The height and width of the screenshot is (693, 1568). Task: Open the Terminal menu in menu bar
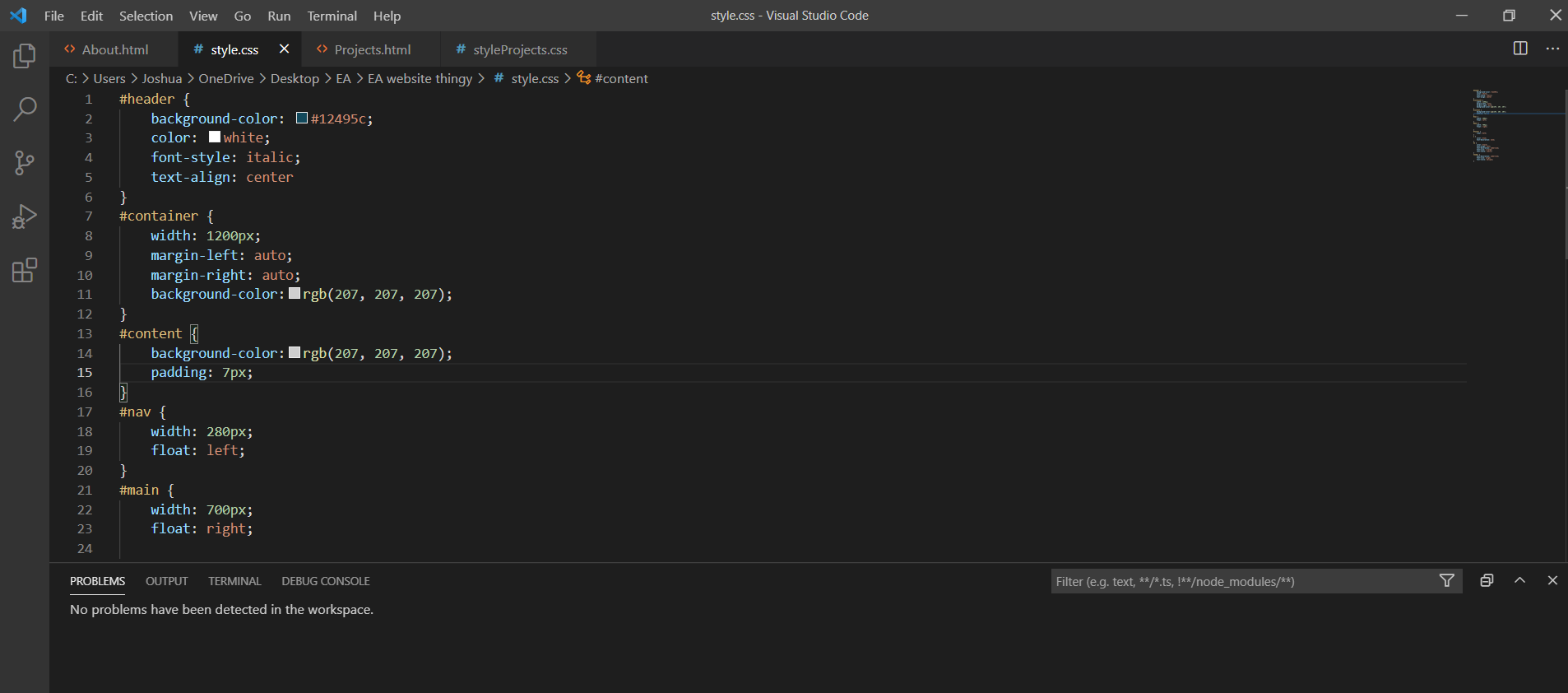332,16
